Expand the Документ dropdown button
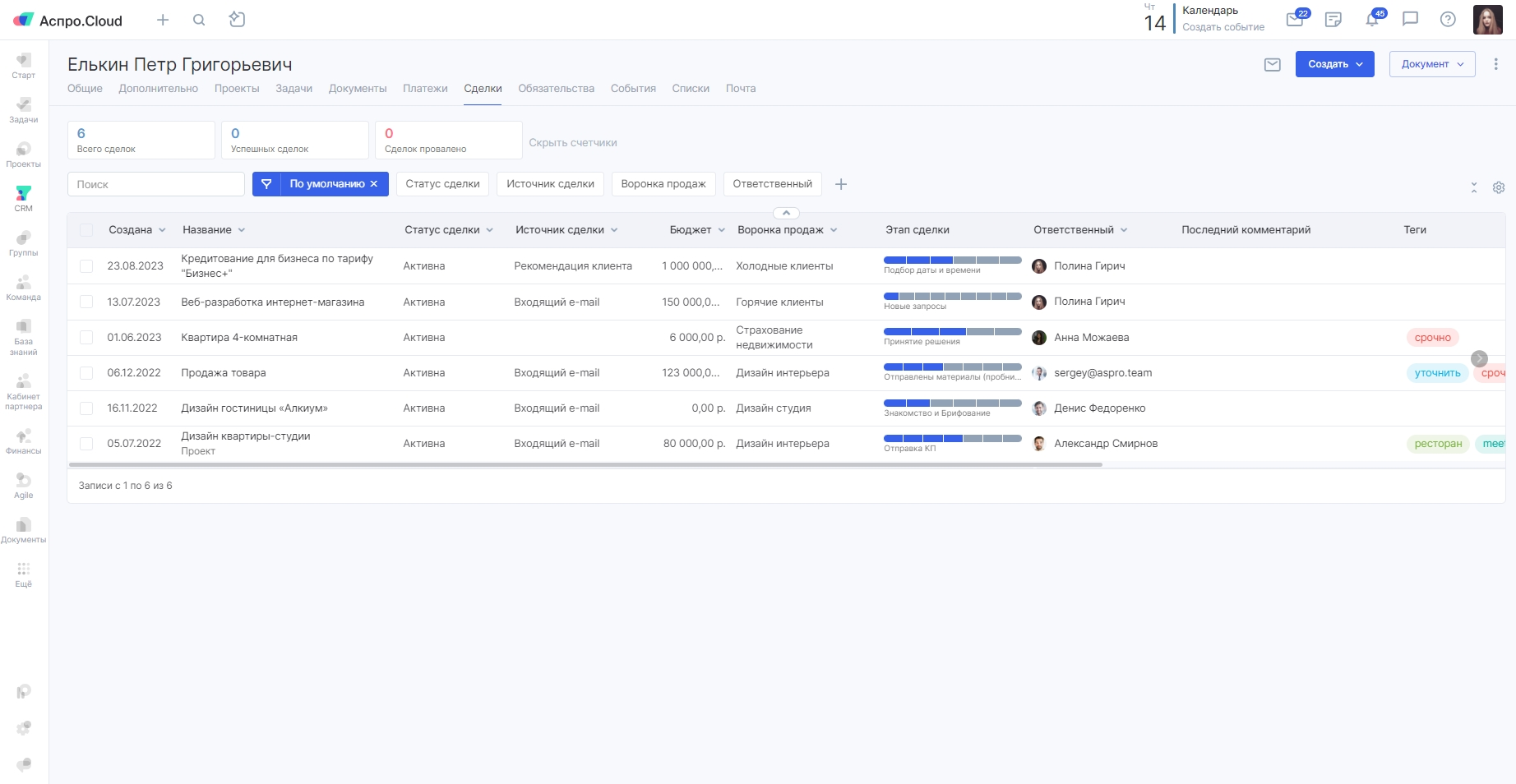The width and height of the screenshot is (1516, 784). click(1432, 64)
